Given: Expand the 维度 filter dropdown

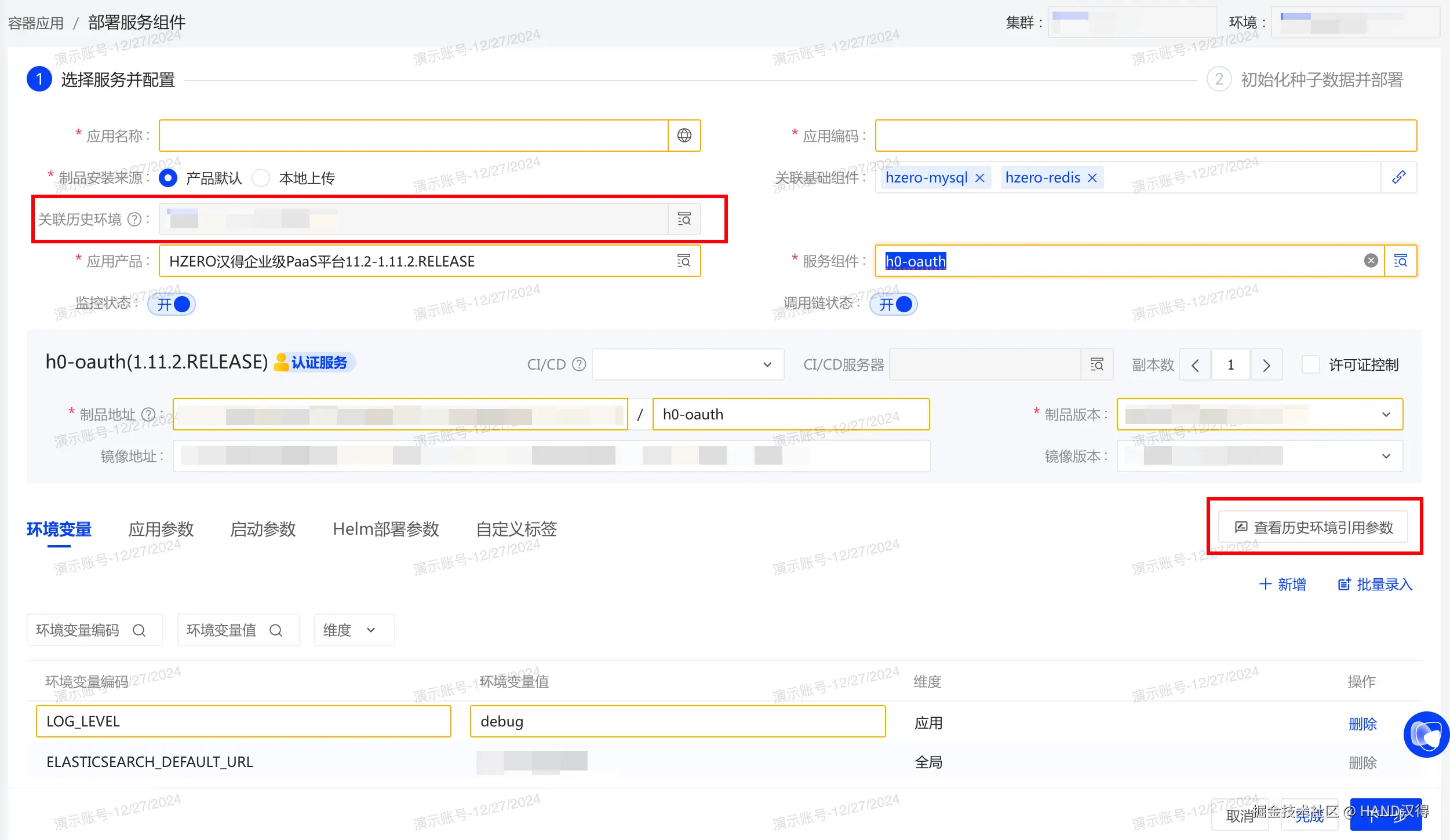Looking at the screenshot, I should [354, 630].
